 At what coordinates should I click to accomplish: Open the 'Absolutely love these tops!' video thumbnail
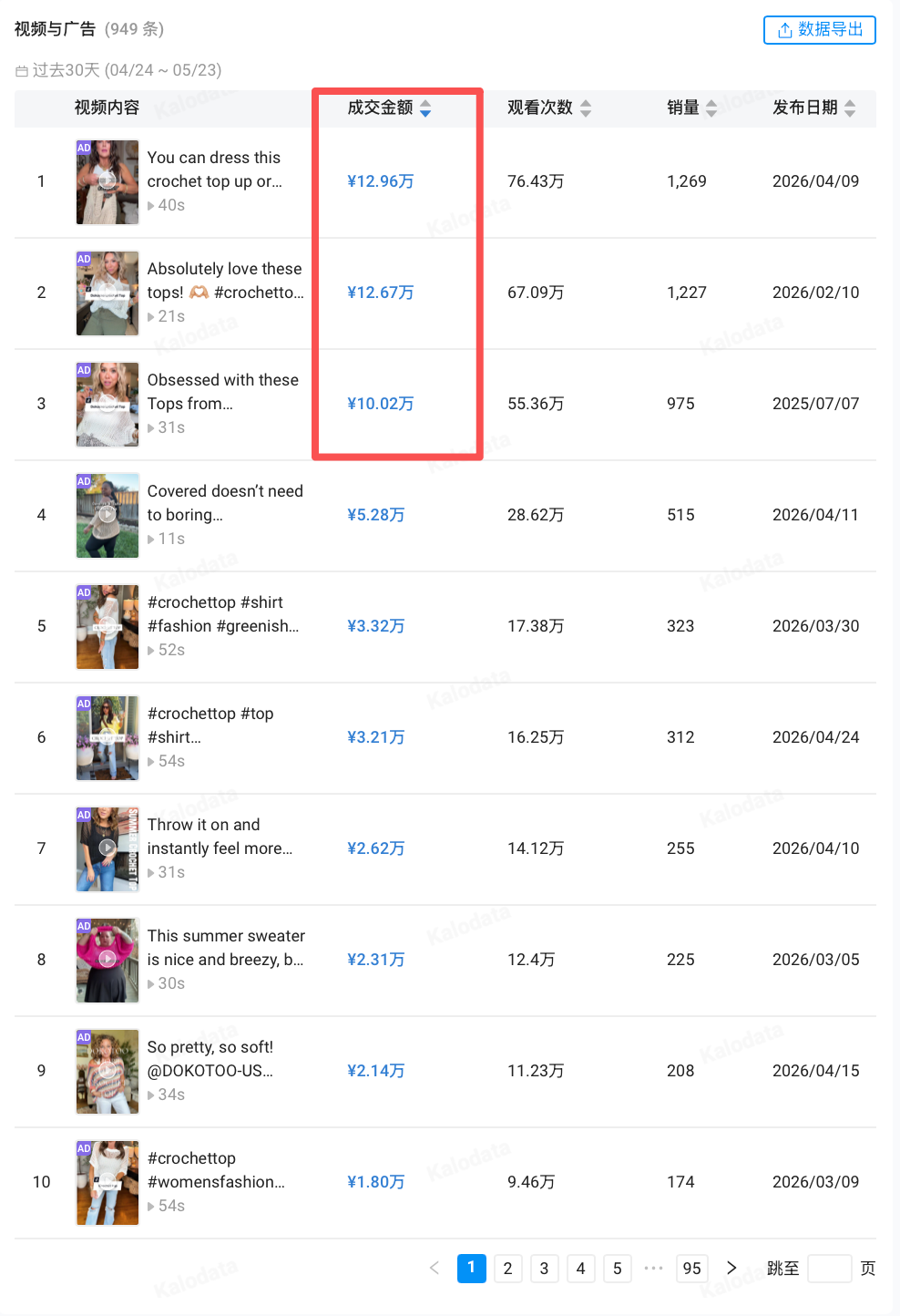click(107, 293)
